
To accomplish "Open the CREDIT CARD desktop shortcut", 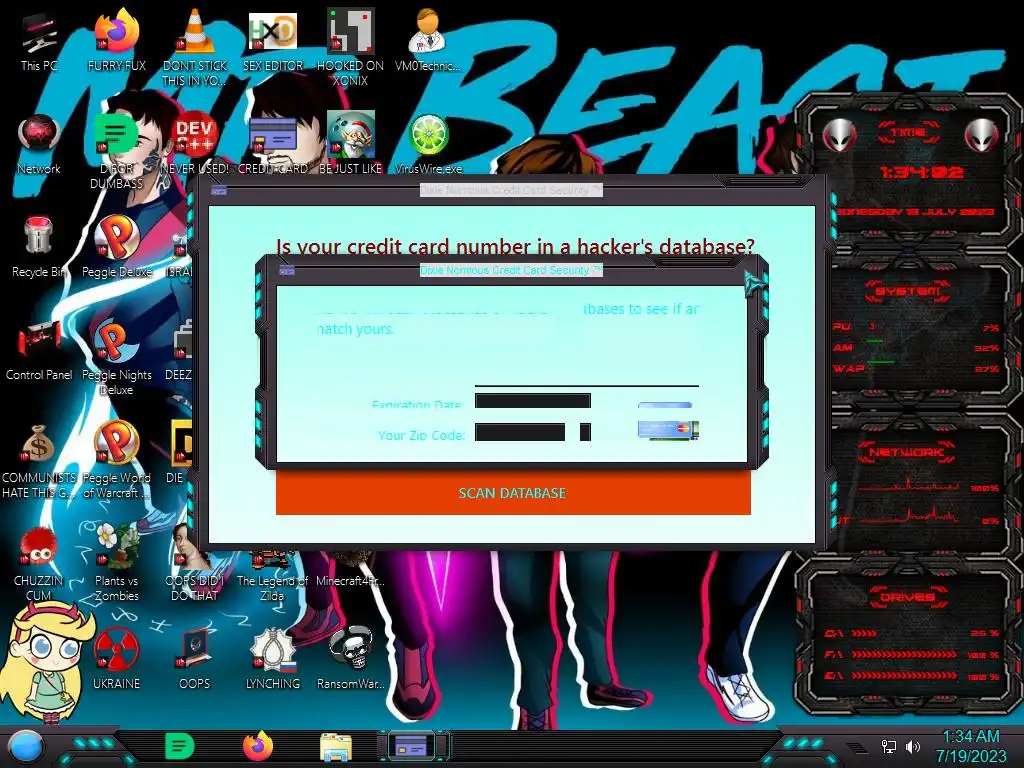I will click(x=272, y=144).
